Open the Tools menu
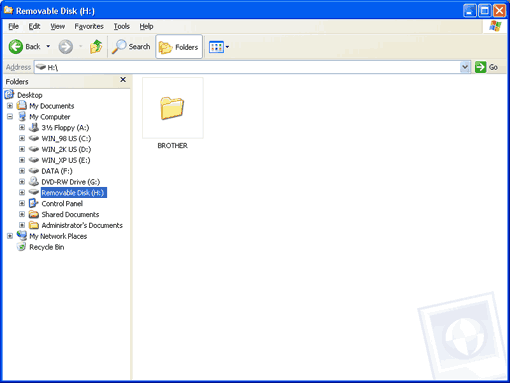 [122, 26]
